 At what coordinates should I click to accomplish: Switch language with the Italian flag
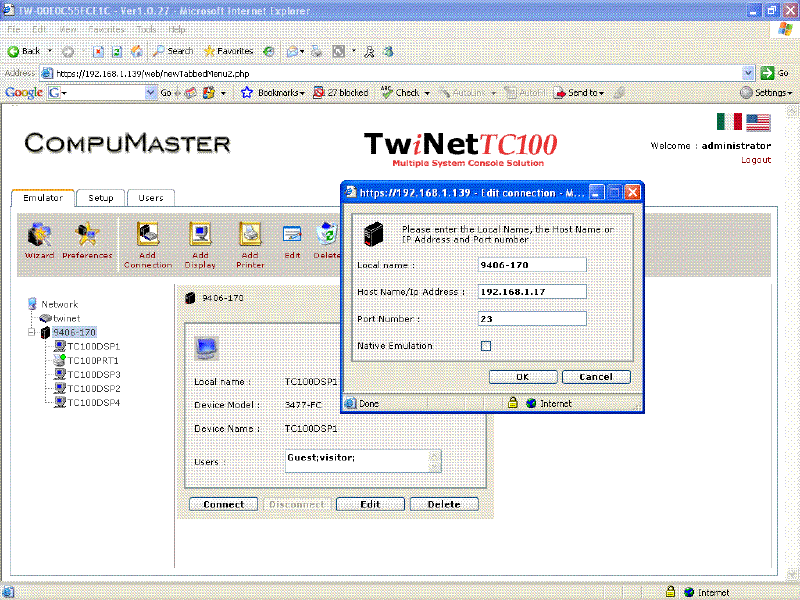tap(729, 122)
